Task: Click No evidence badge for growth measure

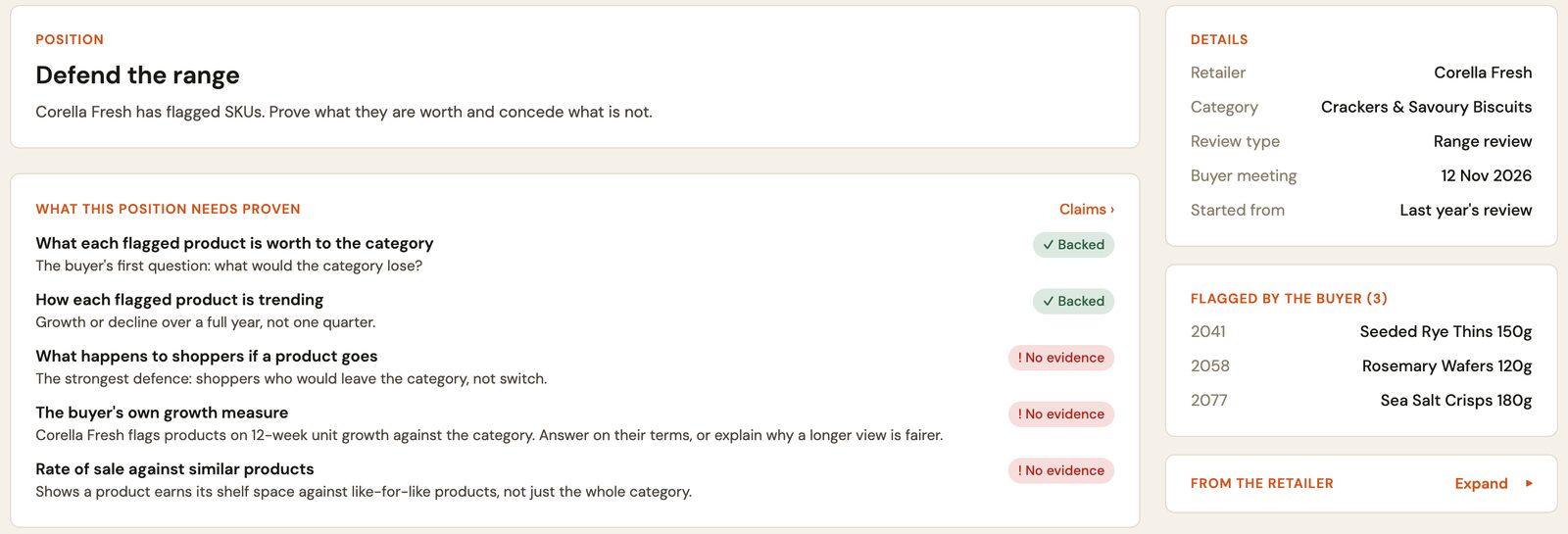Action: (1061, 414)
